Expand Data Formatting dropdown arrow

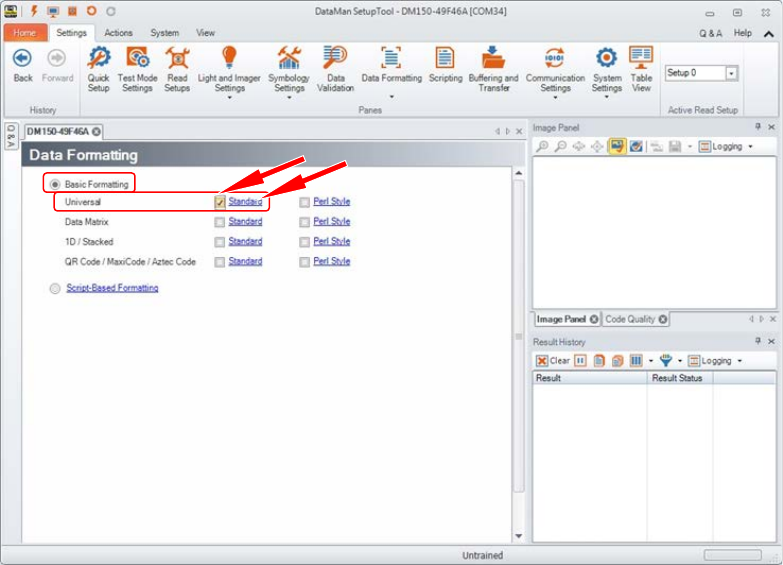392,96
